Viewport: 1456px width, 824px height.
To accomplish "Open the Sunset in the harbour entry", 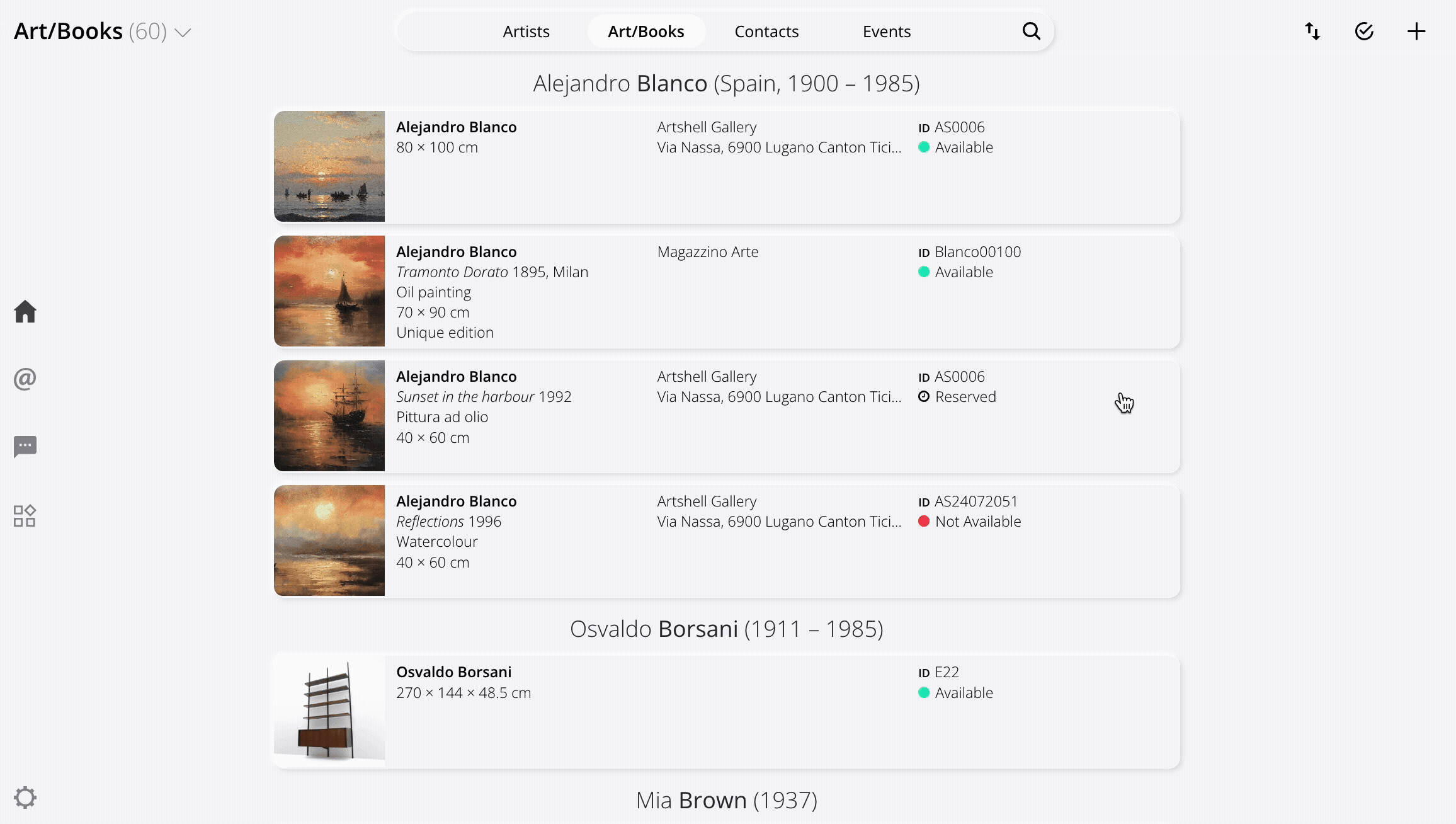I will click(727, 416).
